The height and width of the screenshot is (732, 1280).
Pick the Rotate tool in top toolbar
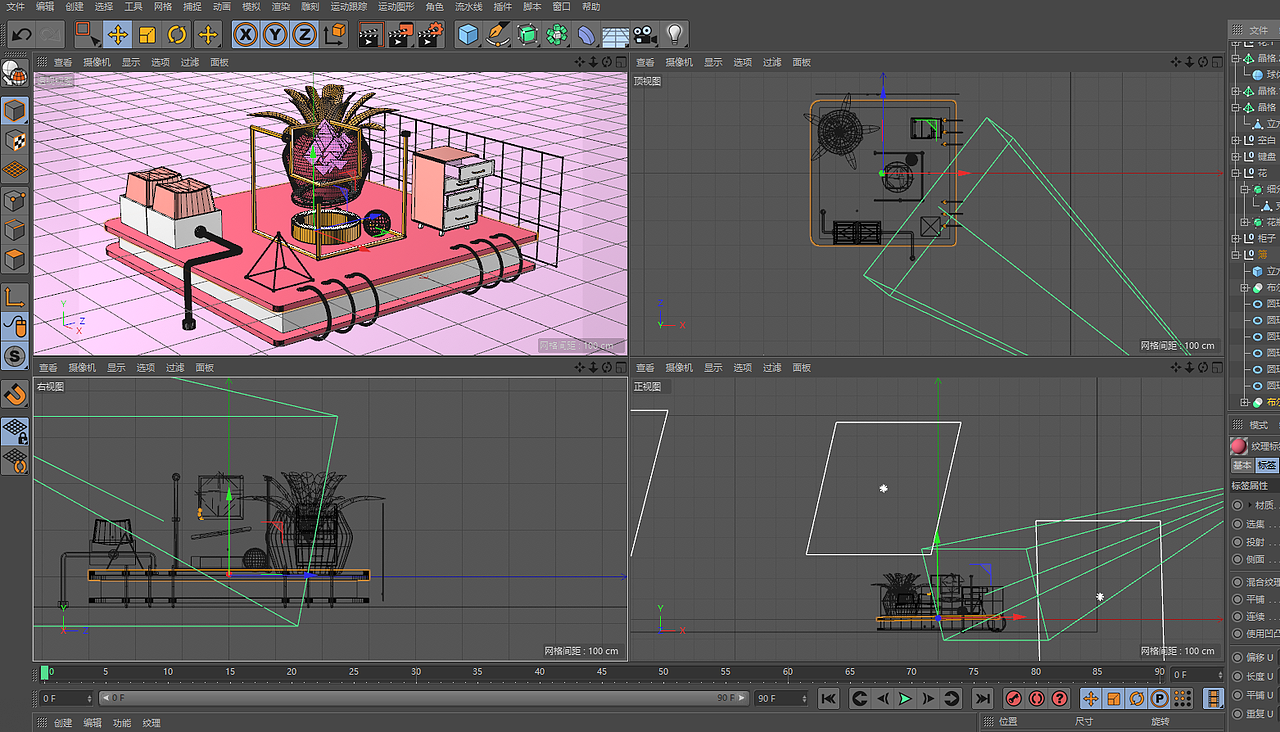177,35
